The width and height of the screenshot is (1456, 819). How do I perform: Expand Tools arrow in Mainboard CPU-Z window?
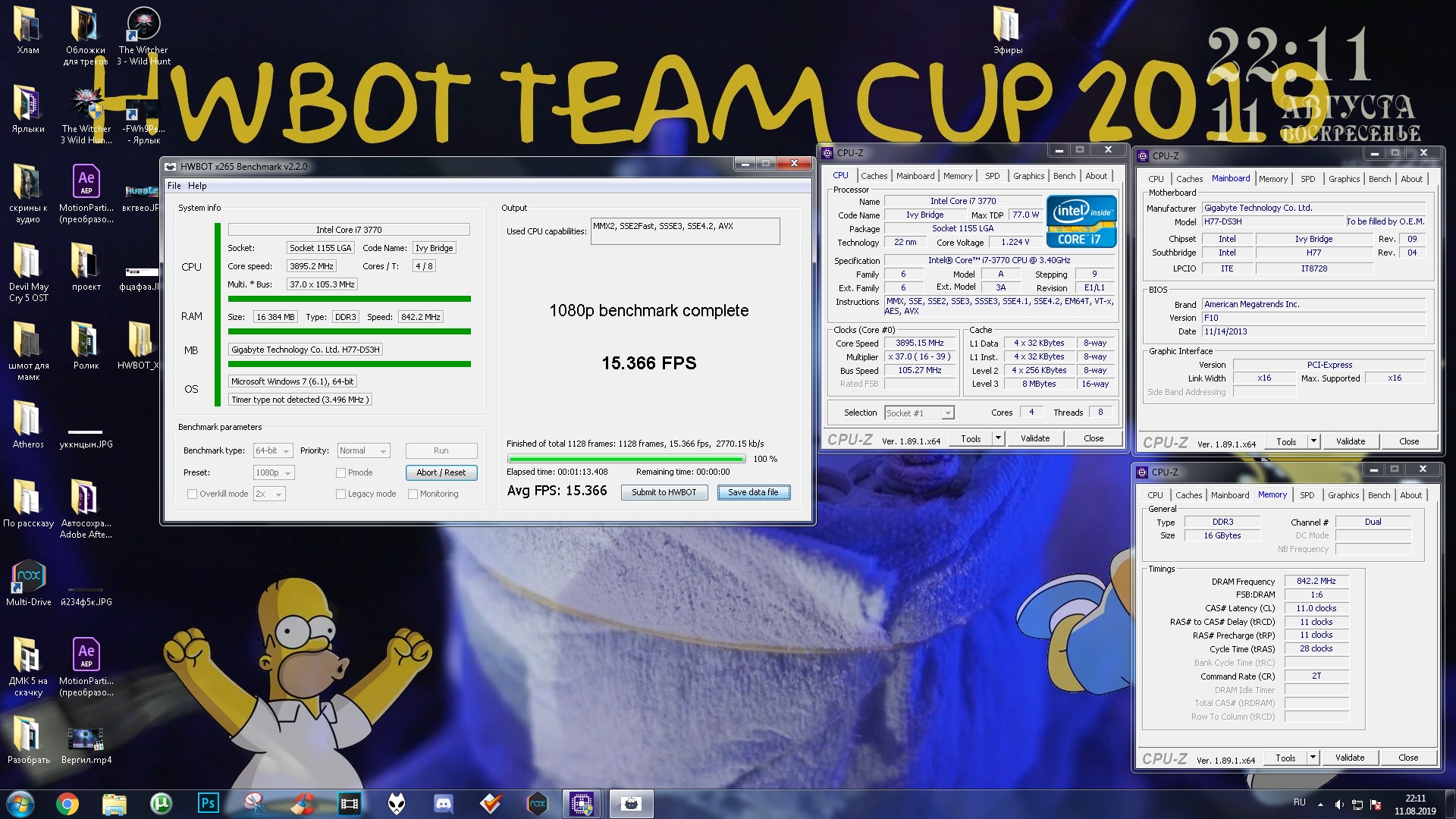[1313, 441]
